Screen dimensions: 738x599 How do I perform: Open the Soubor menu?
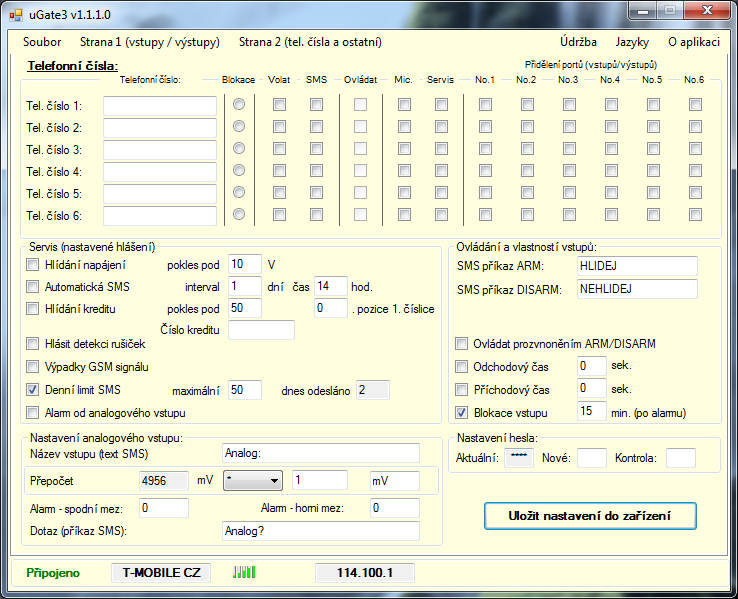tap(42, 42)
